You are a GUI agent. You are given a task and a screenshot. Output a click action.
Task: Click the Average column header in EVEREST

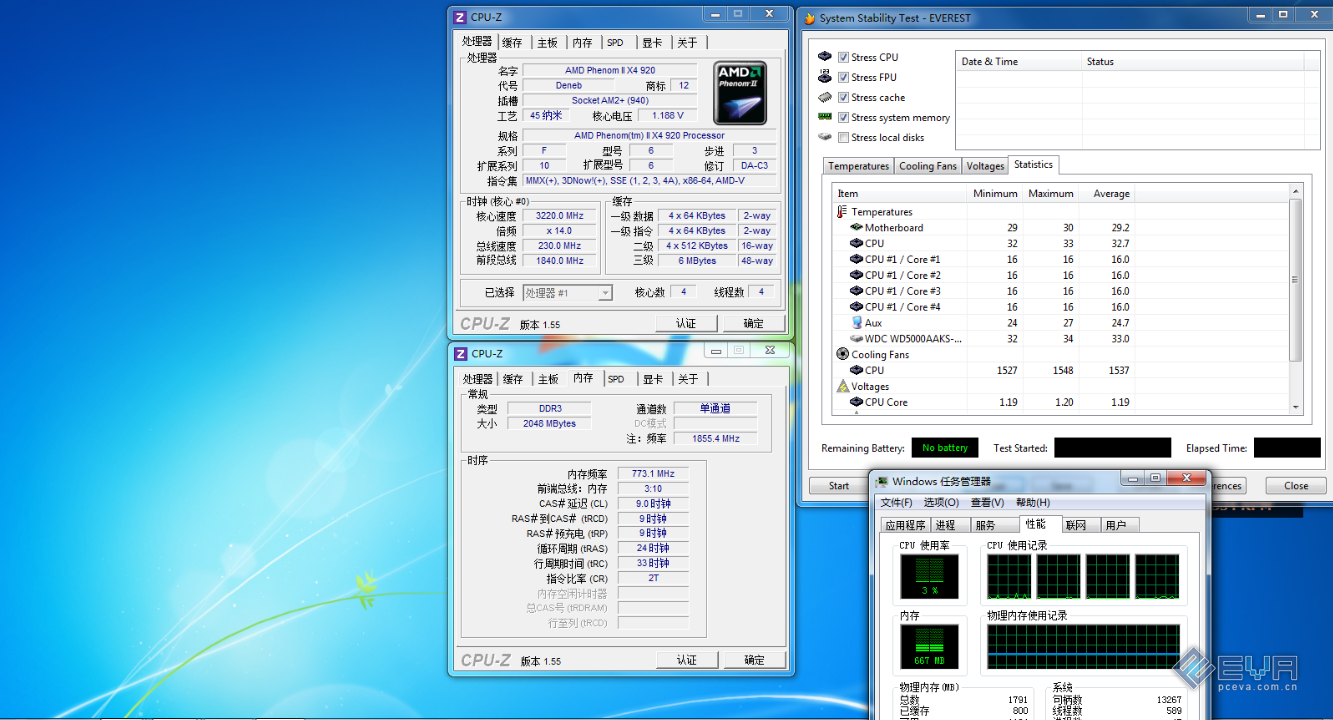(1108, 193)
